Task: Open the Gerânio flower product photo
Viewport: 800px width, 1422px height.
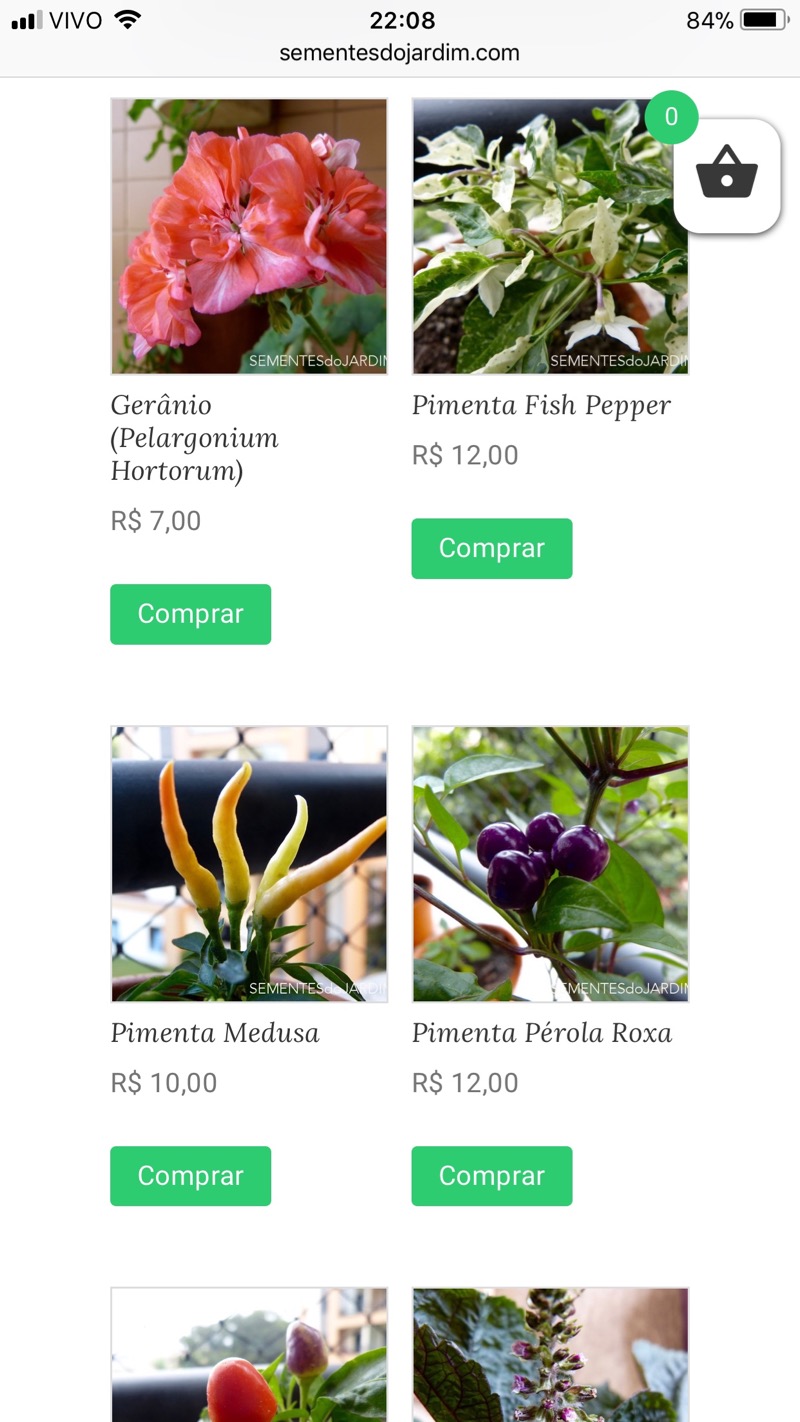Action: pyautogui.click(x=249, y=236)
